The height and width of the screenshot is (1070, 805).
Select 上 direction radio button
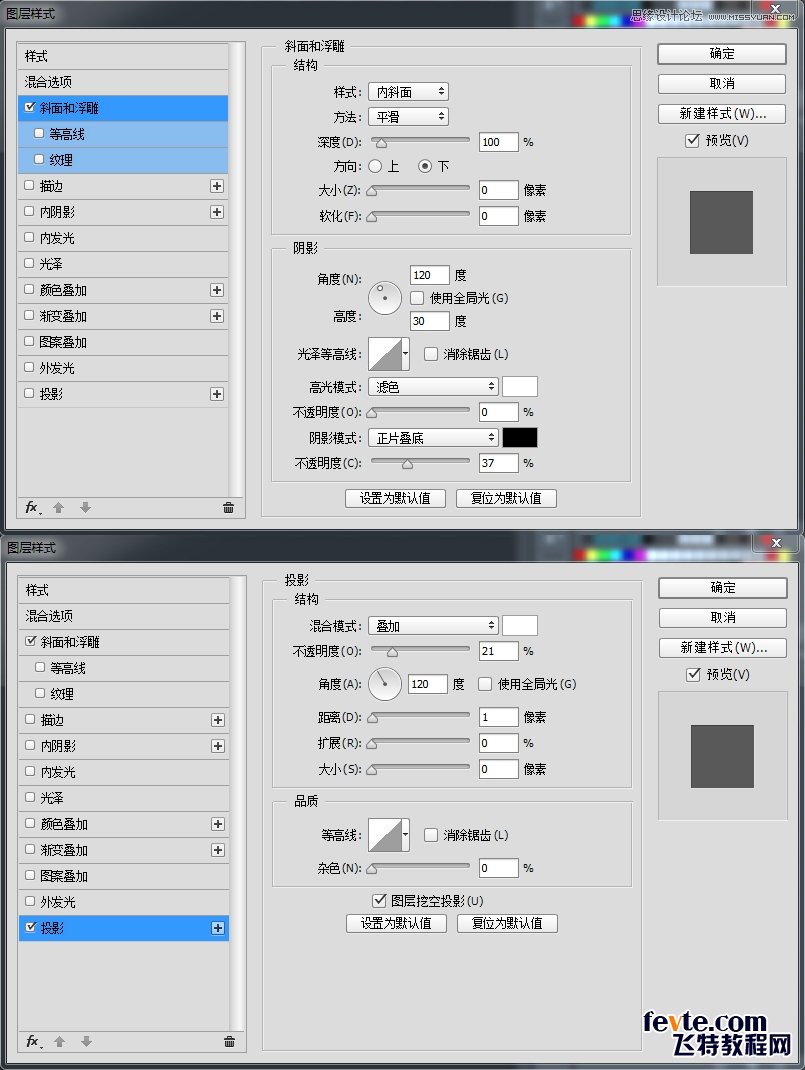coord(375,166)
